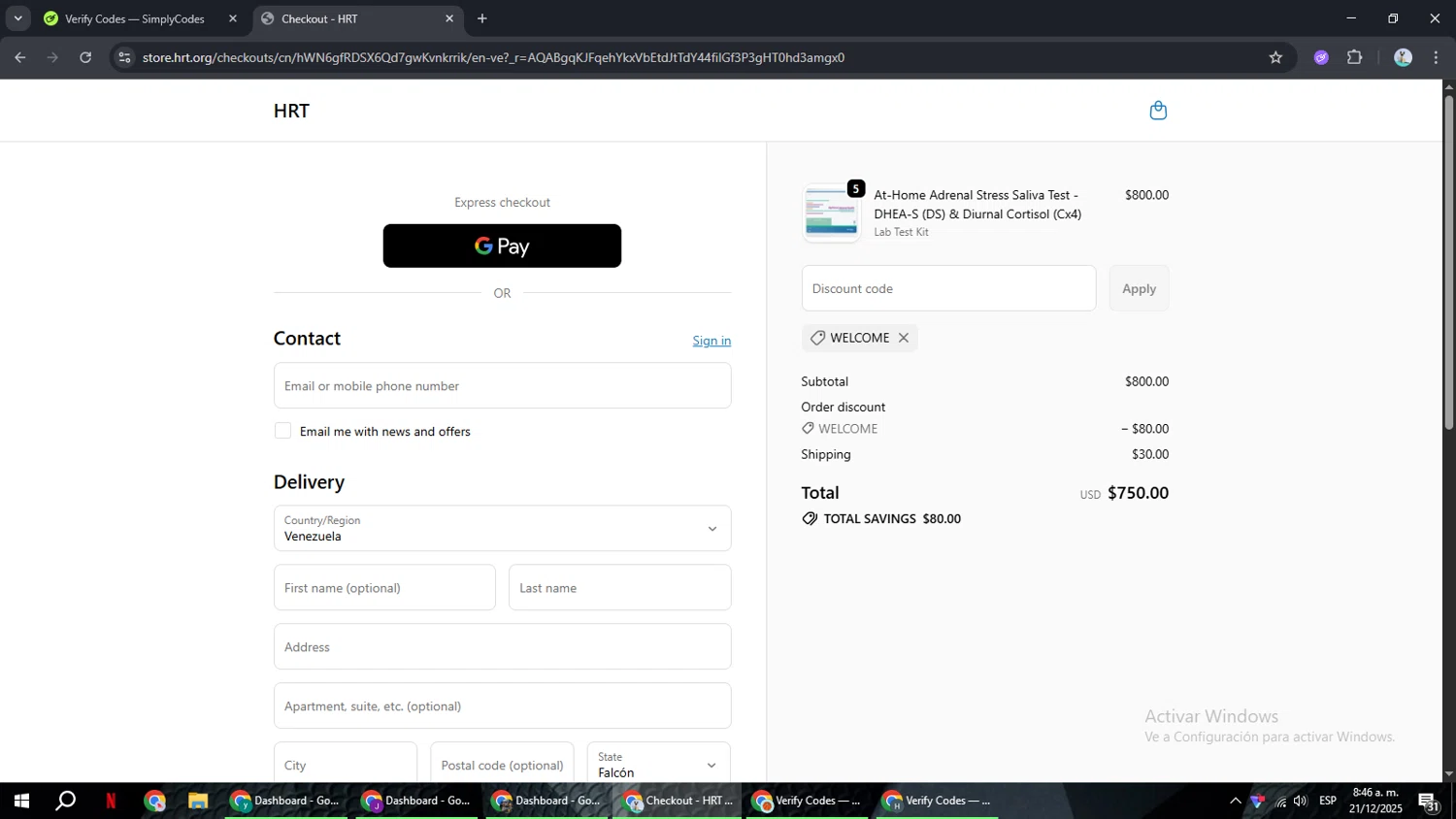Launch Netflix from the taskbar
This screenshot has height=819, width=1456.
[x=111, y=801]
